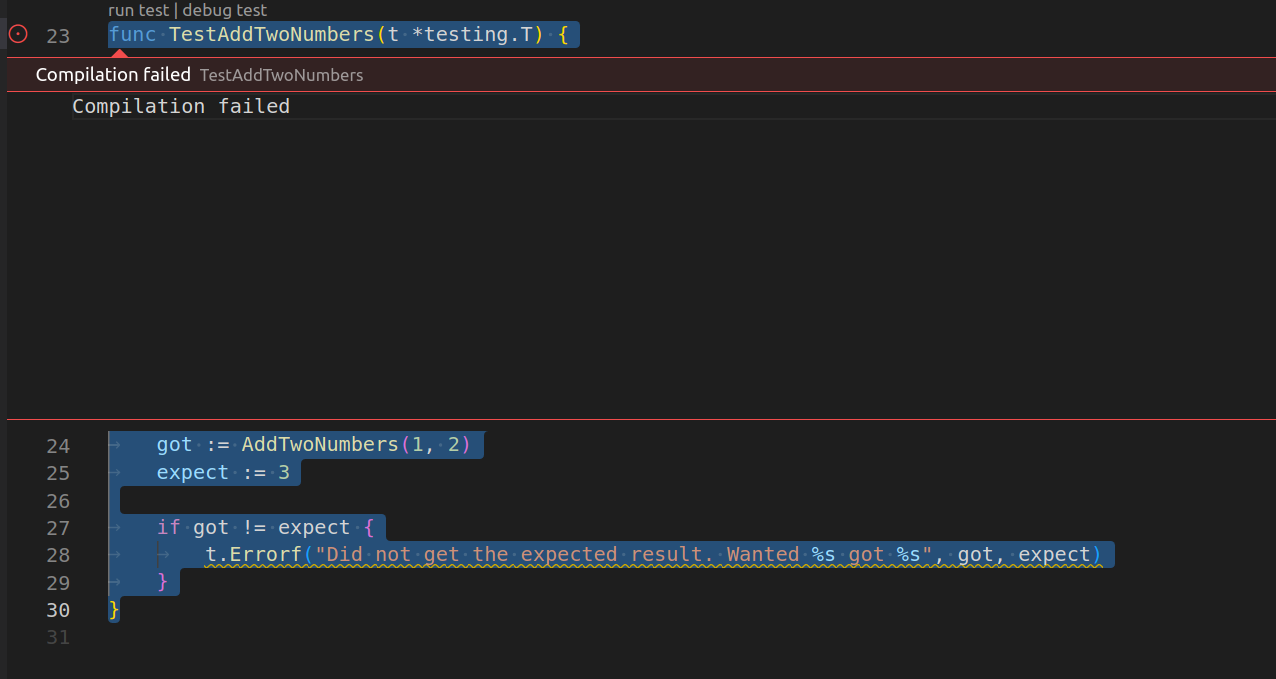Click the 'expect' variable on line 25

(193, 472)
